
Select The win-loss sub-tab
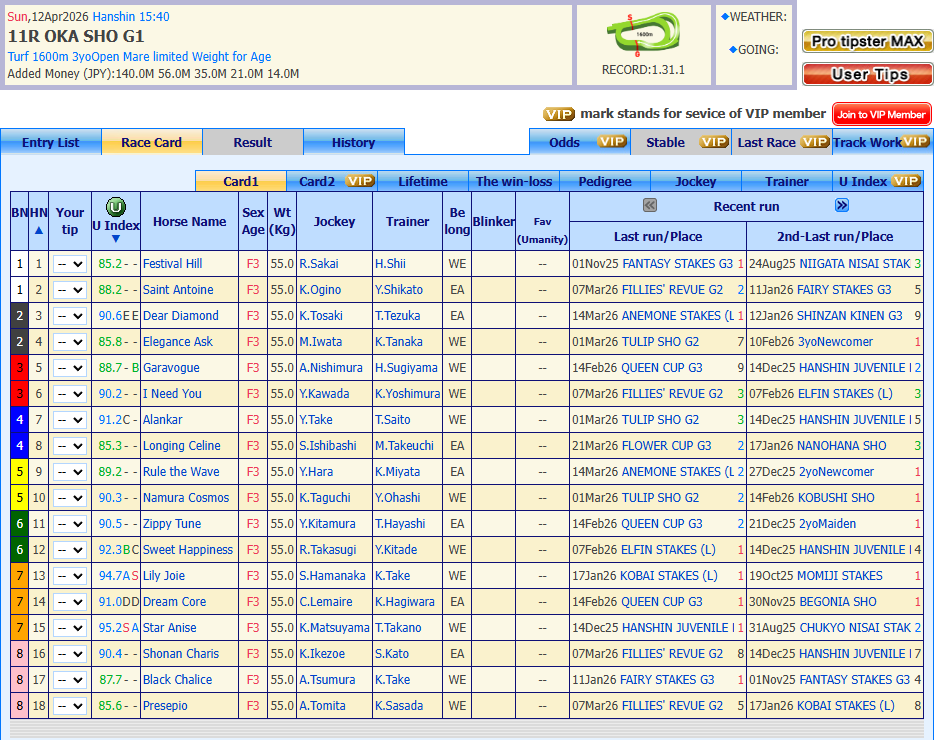pyautogui.click(x=514, y=181)
